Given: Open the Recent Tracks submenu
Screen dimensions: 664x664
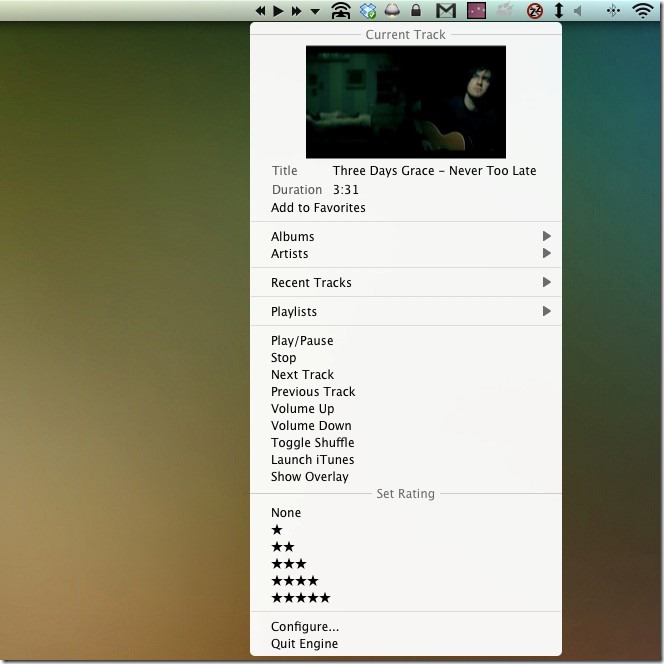Looking at the screenshot, I should click(x=405, y=282).
